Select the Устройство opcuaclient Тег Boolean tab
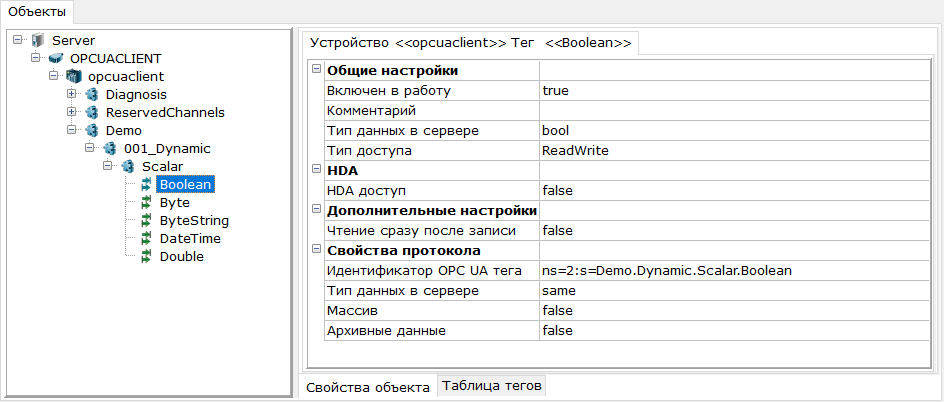The image size is (944, 402). point(470,43)
